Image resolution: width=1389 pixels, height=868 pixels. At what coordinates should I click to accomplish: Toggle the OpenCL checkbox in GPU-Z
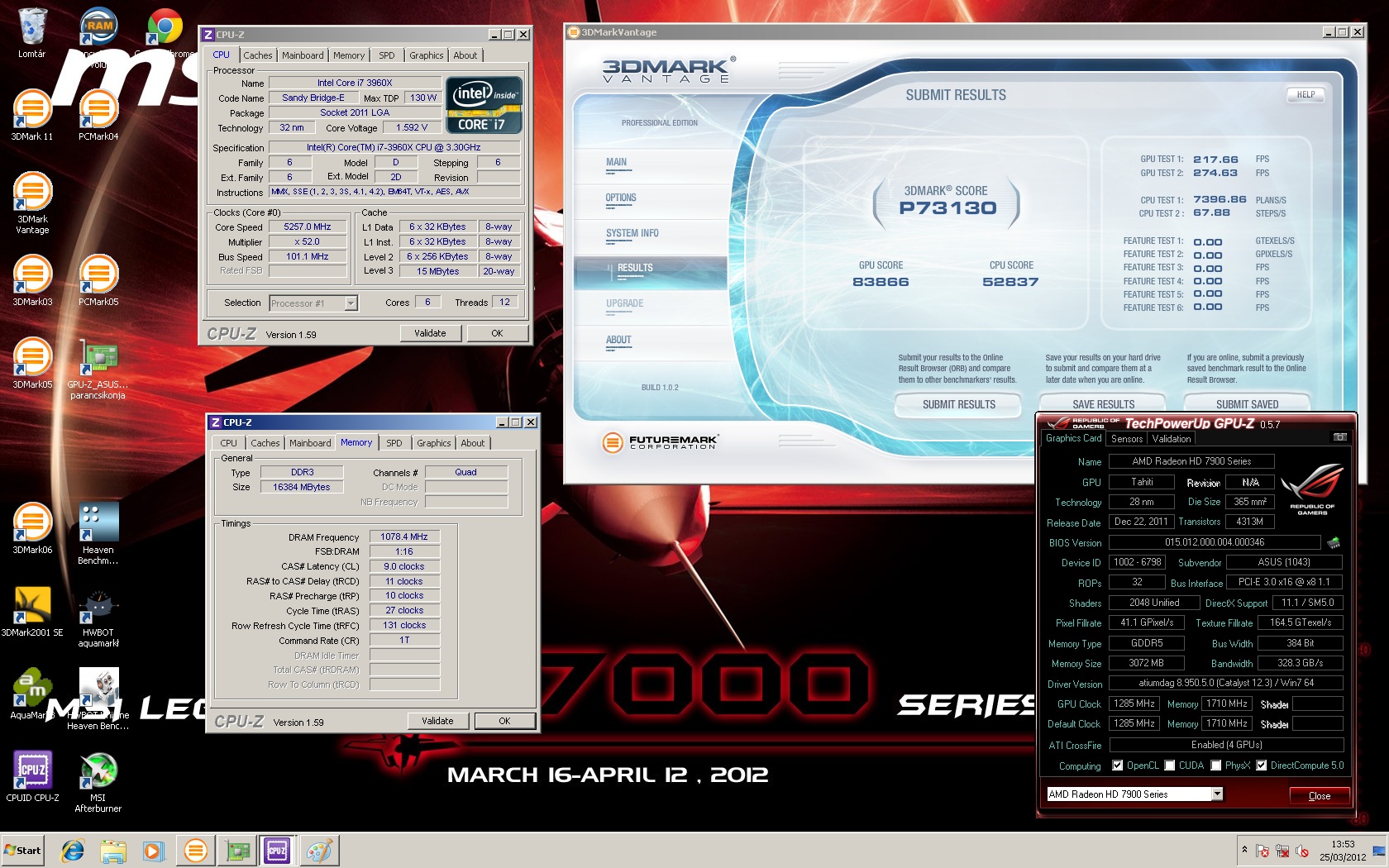pyautogui.click(x=1117, y=765)
